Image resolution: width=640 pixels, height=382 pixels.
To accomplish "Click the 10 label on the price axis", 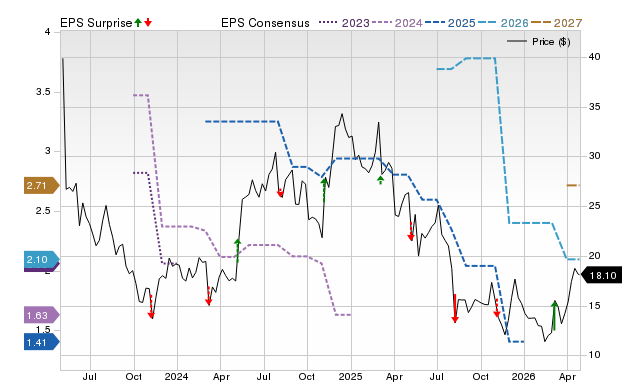I will point(594,355).
